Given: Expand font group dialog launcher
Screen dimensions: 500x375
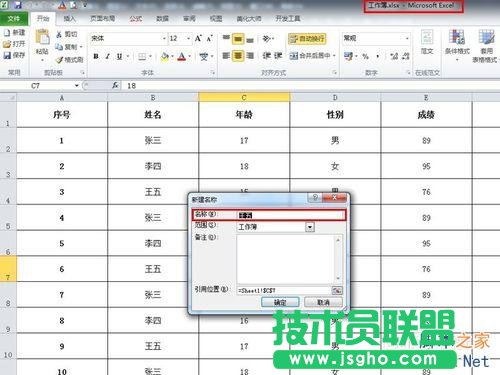Looking at the screenshot, I should click(213, 72).
